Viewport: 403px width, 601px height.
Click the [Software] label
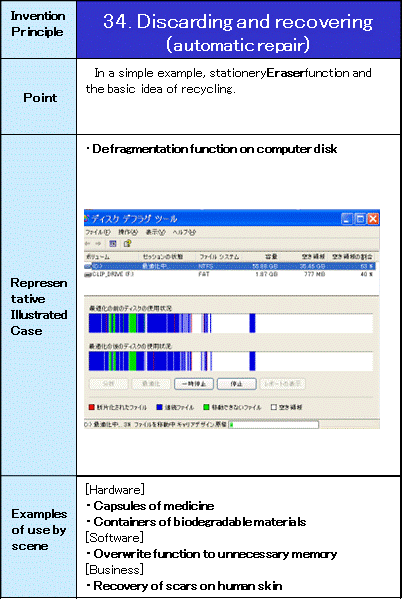click(x=114, y=538)
